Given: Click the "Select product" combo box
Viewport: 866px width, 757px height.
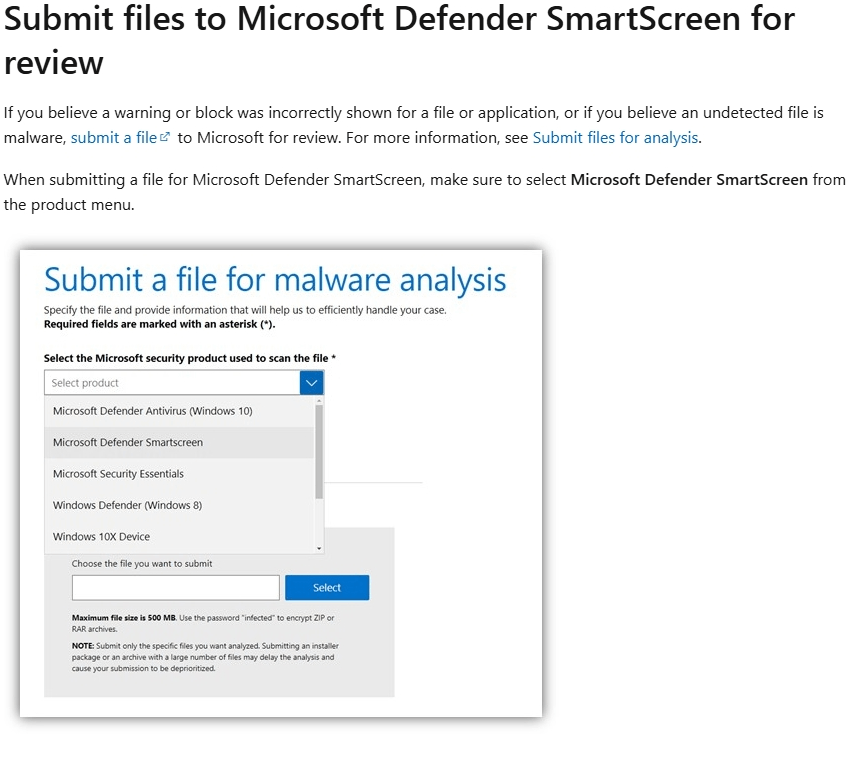Looking at the screenshot, I should point(170,382).
